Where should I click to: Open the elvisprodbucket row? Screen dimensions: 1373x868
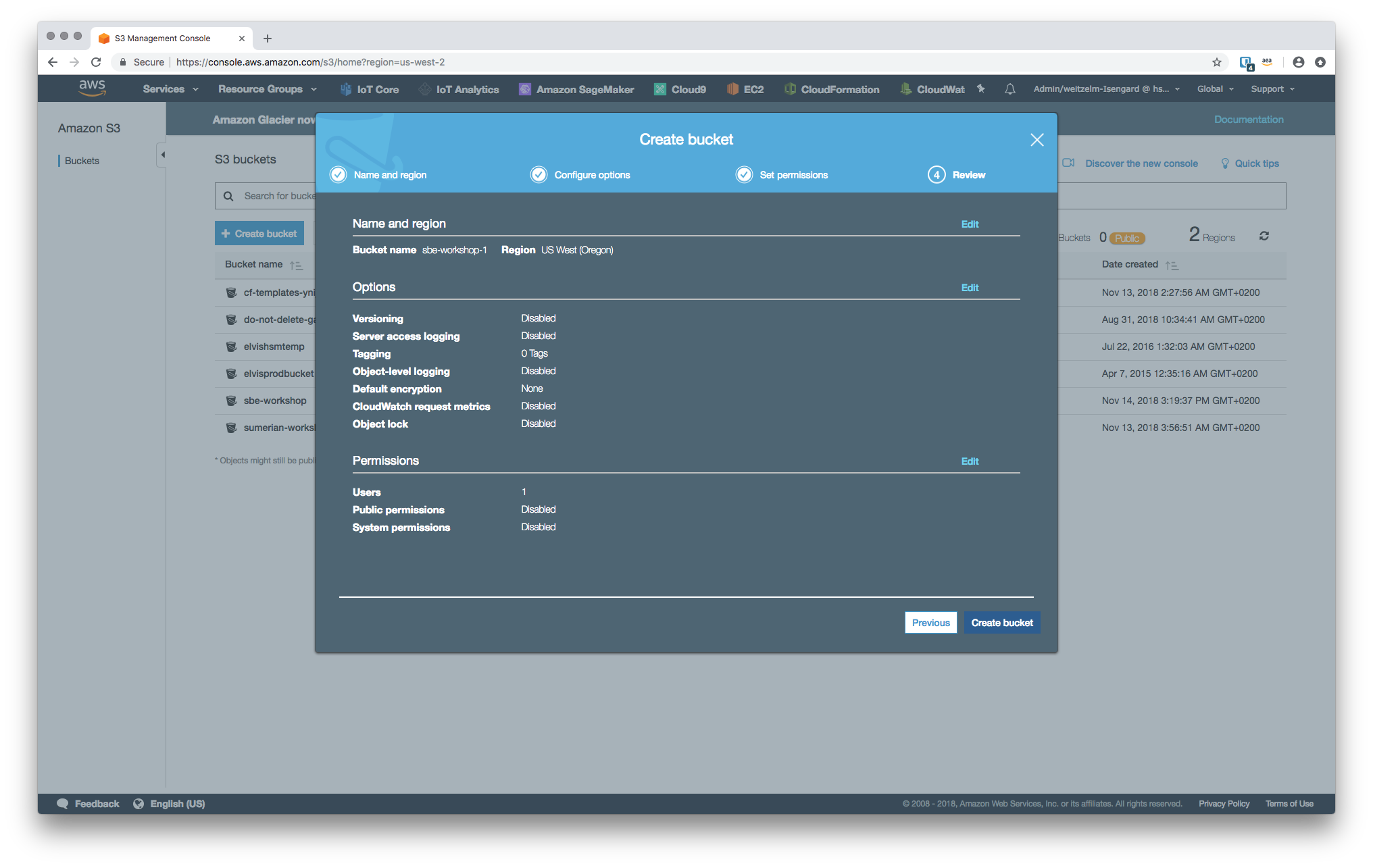pyautogui.click(x=278, y=374)
